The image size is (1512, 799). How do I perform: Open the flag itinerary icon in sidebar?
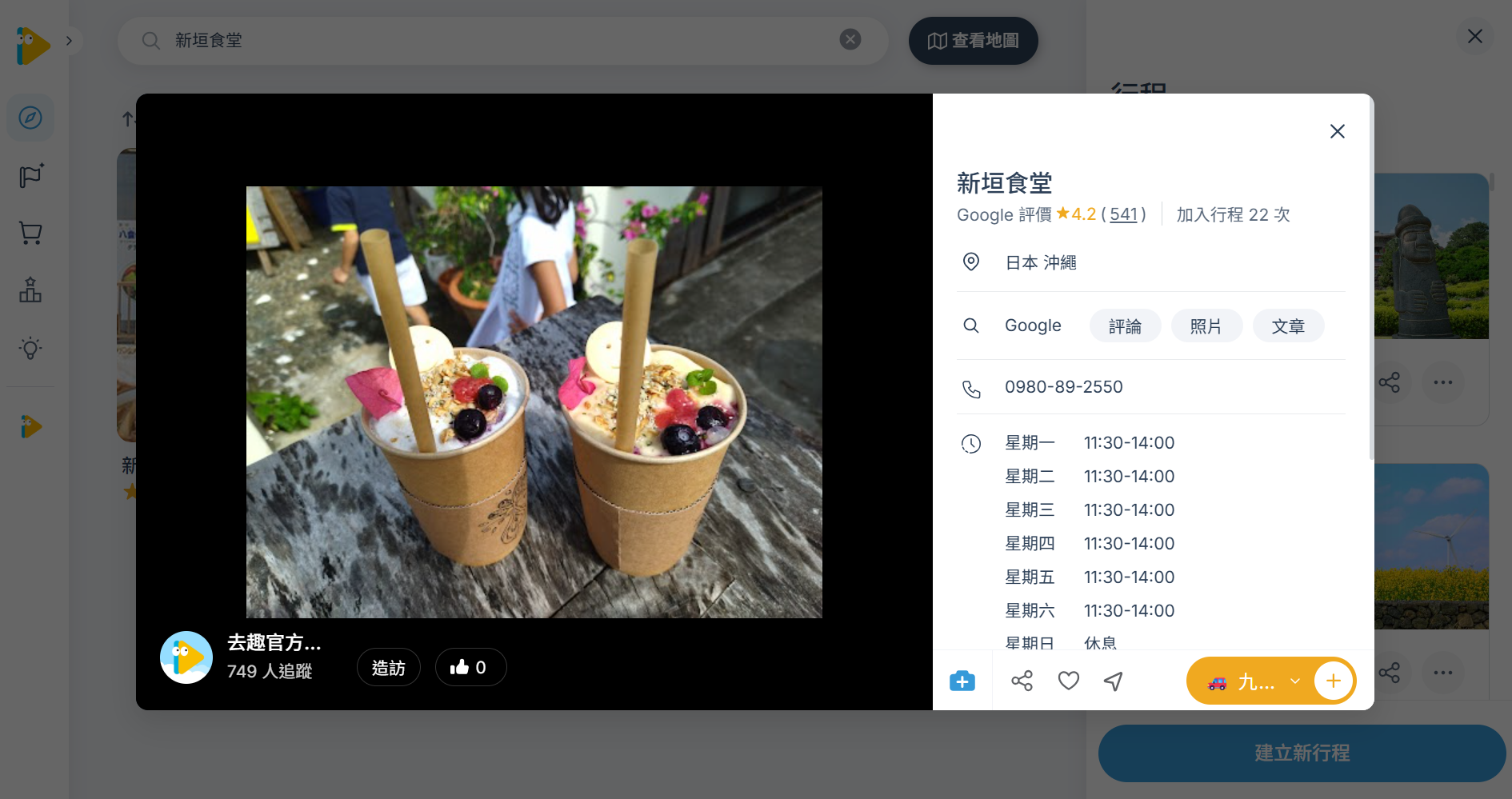pos(30,176)
